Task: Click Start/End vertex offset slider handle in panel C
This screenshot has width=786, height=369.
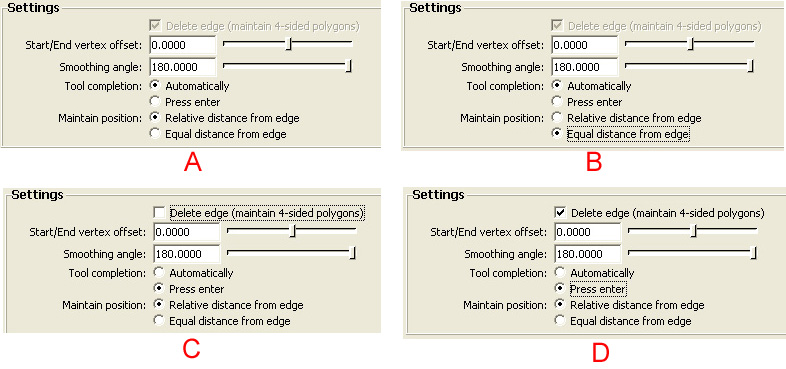Action: click(x=293, y=232)
